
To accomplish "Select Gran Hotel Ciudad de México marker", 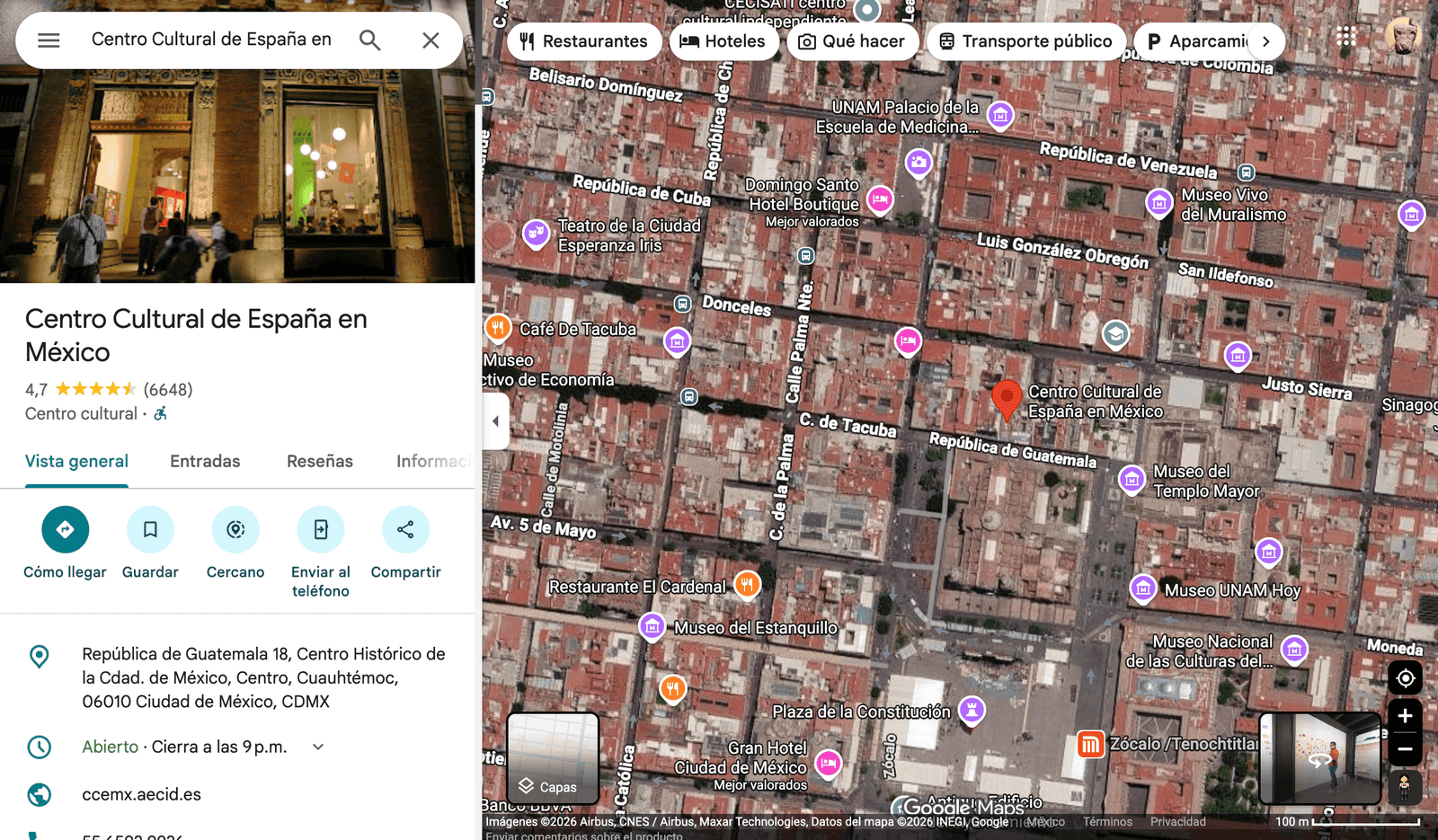I will pyautogui.click(x=829, y=764).
